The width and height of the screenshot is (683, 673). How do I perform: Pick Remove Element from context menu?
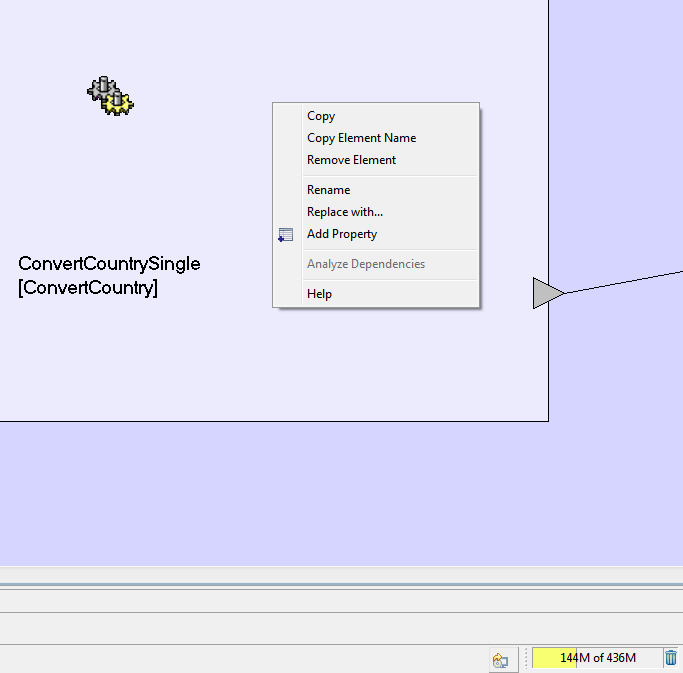[351, 160]
